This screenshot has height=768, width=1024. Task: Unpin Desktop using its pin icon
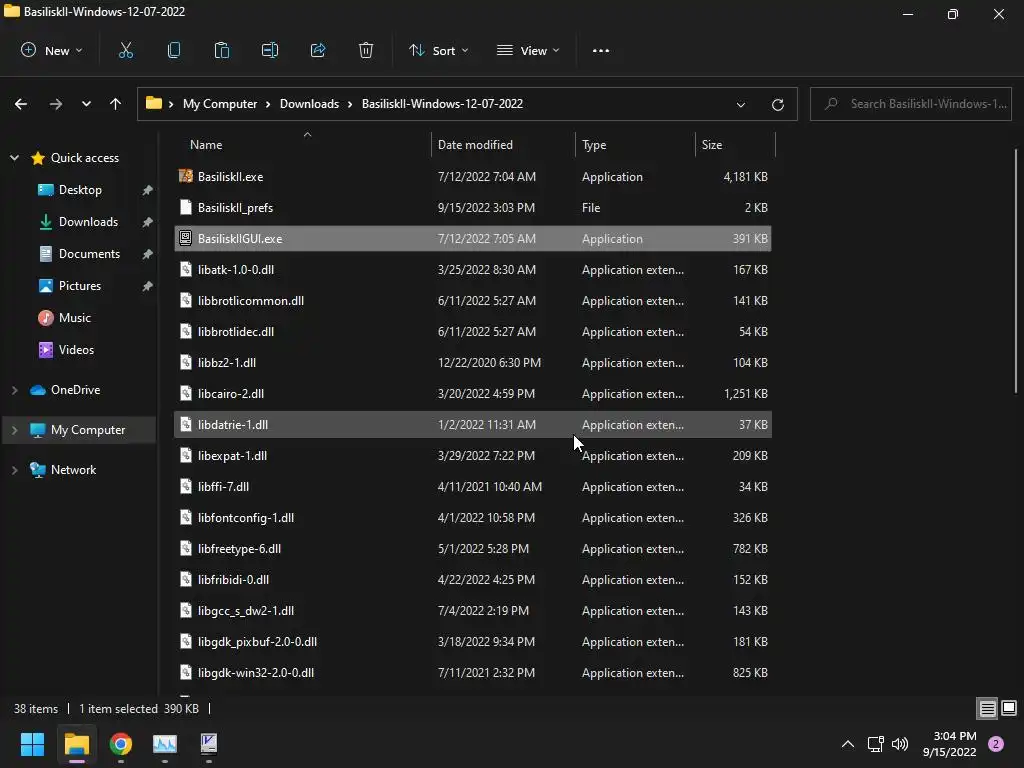148,190
